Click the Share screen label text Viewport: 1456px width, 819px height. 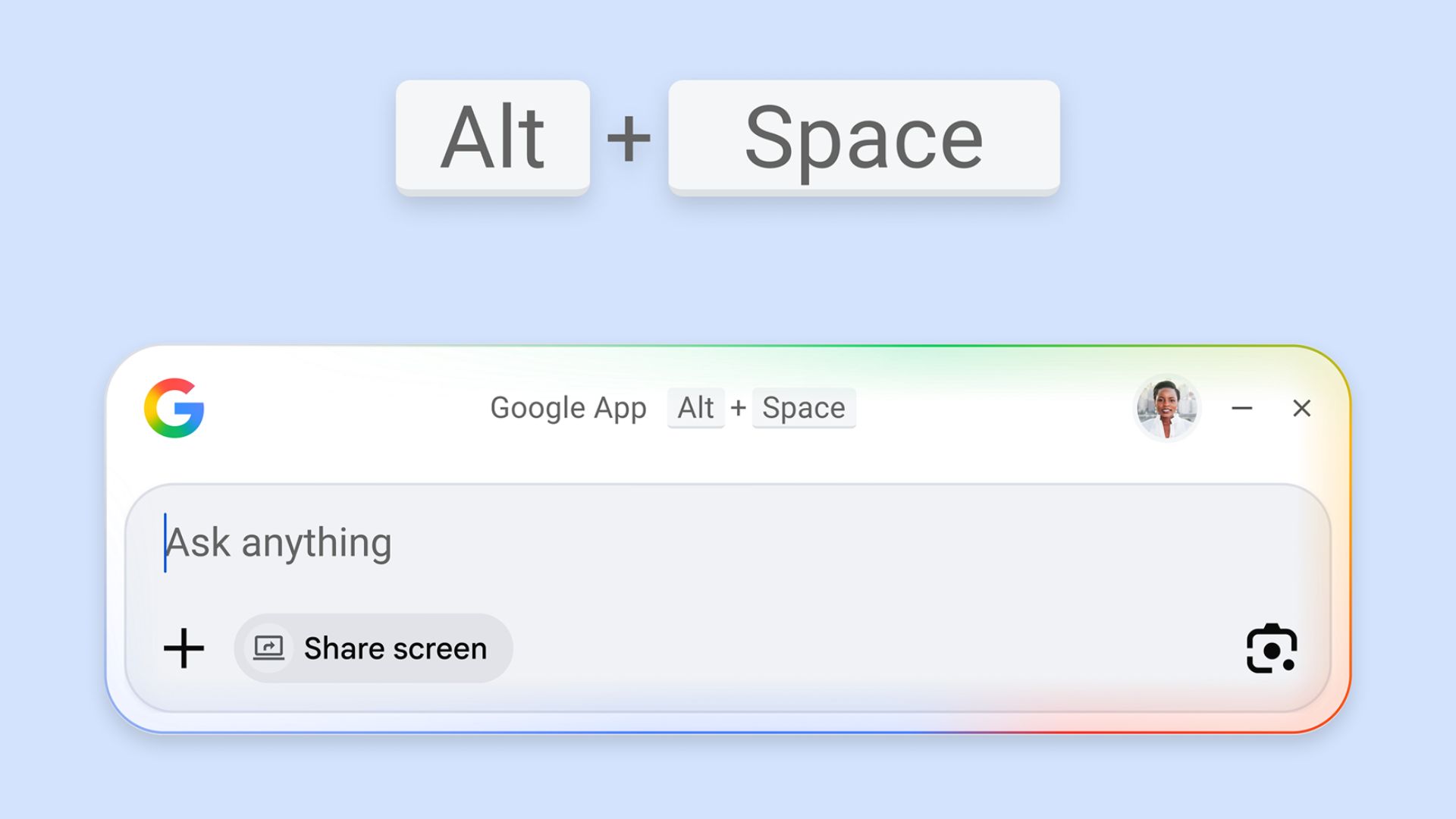394,648
